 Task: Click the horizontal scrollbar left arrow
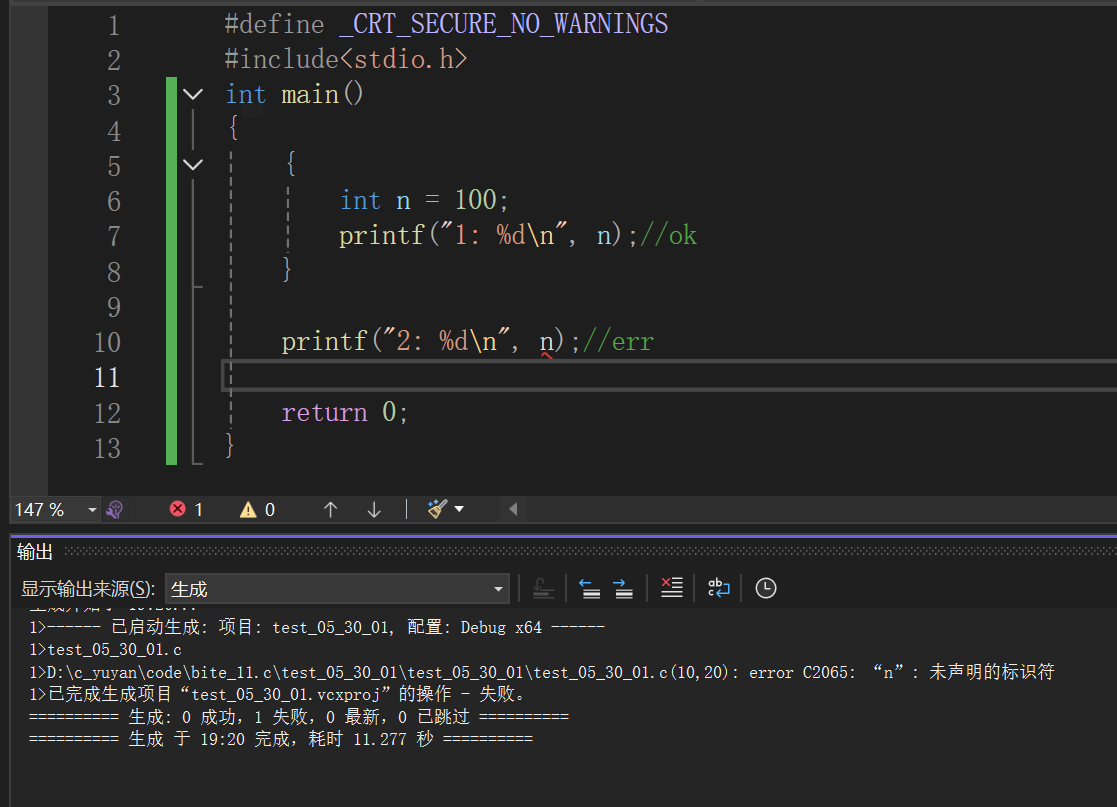point(513,509)
